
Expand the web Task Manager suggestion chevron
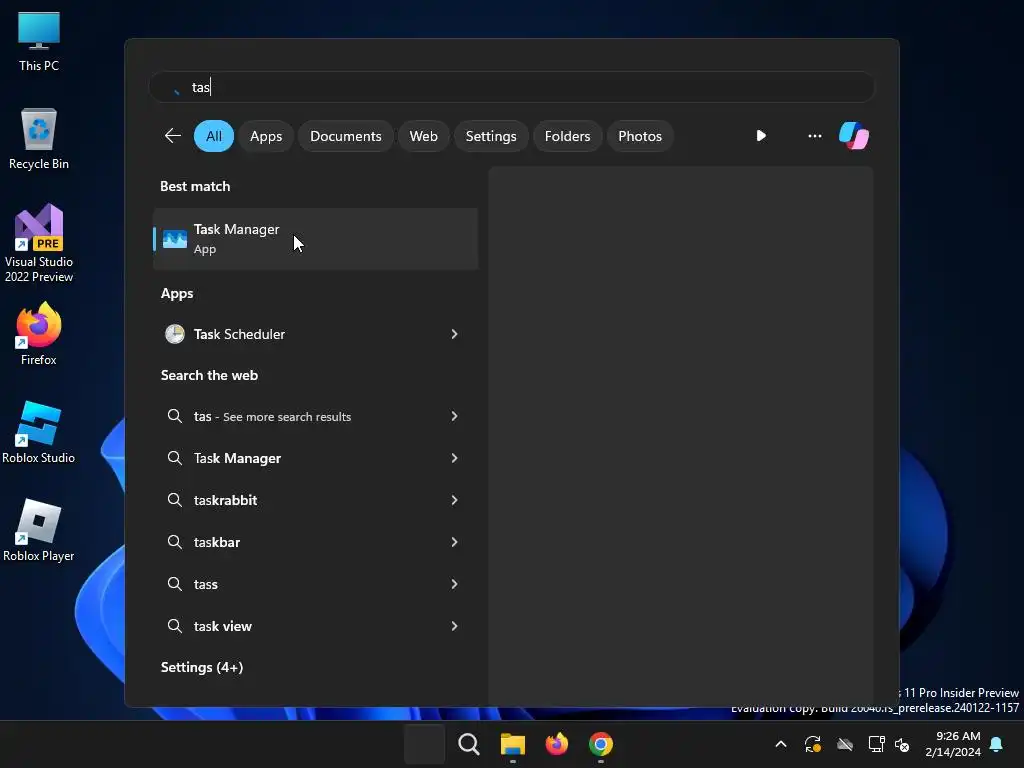pyautogui.click(x=455, y=458)
